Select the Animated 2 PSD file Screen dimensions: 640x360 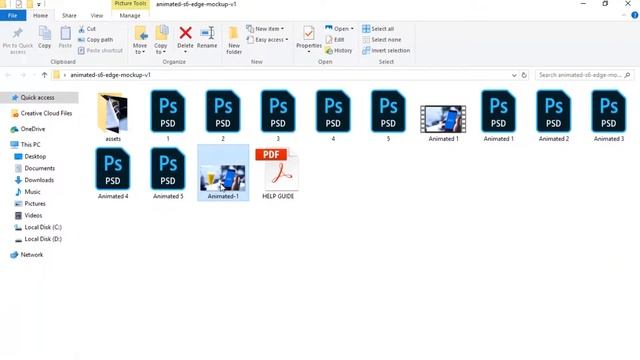click(553, 116)
